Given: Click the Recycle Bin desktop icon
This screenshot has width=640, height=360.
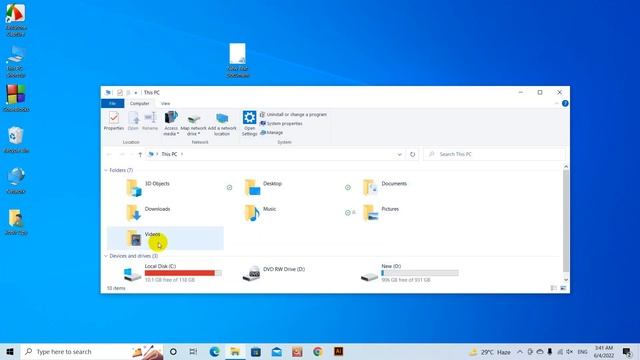Looking at the screenshot, I should 16,140.
